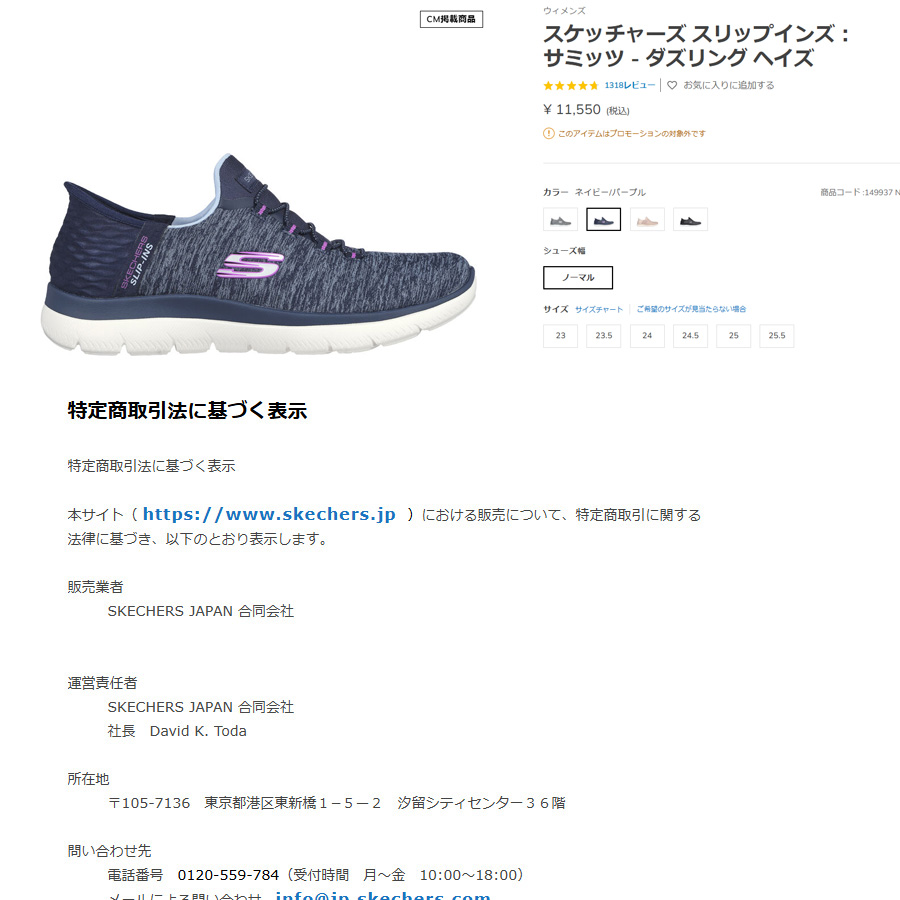The image size is (900, 900).
Task: Select size 25
Action: [734, 336]
